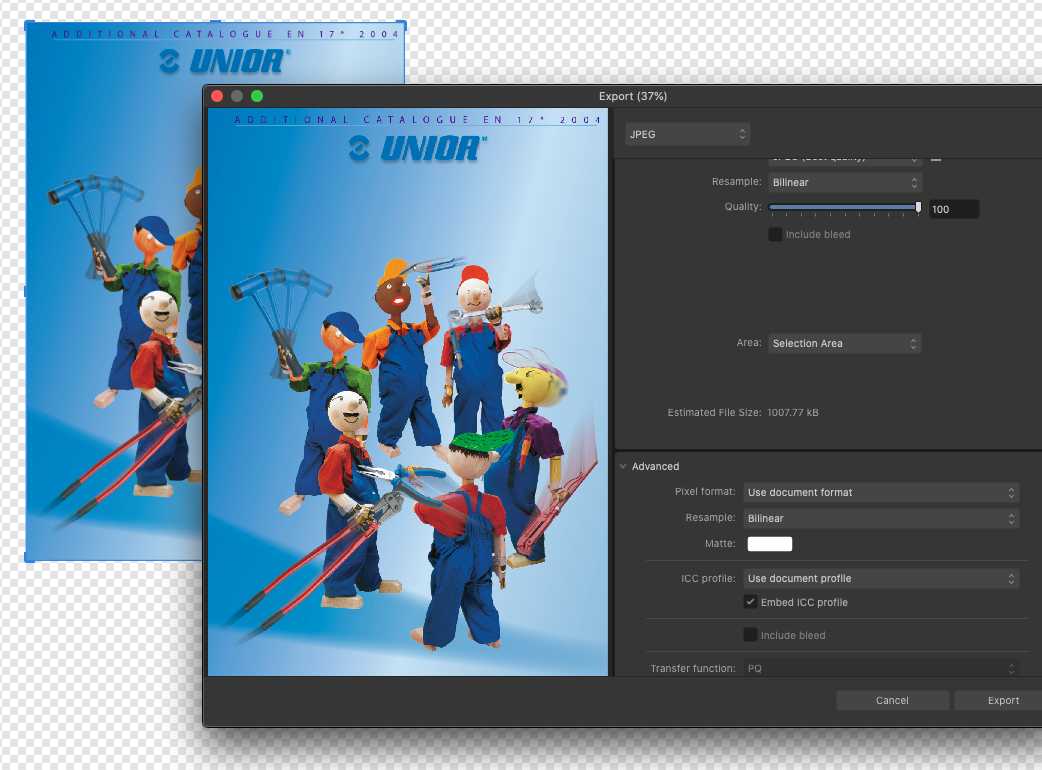Screen dimensions: 1042x770
Task: Open the Area Selection Area dropdown
Action: (845, 343)
